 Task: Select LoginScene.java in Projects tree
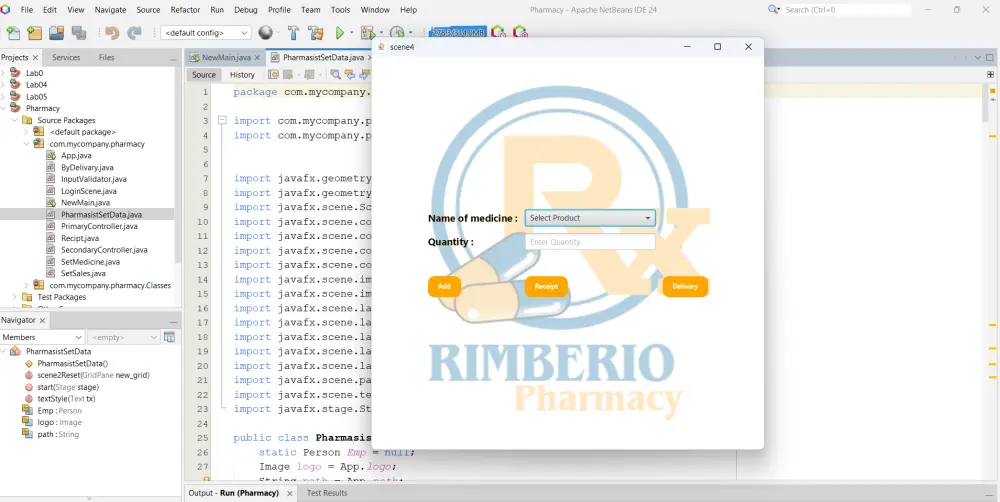click(89, 191)
